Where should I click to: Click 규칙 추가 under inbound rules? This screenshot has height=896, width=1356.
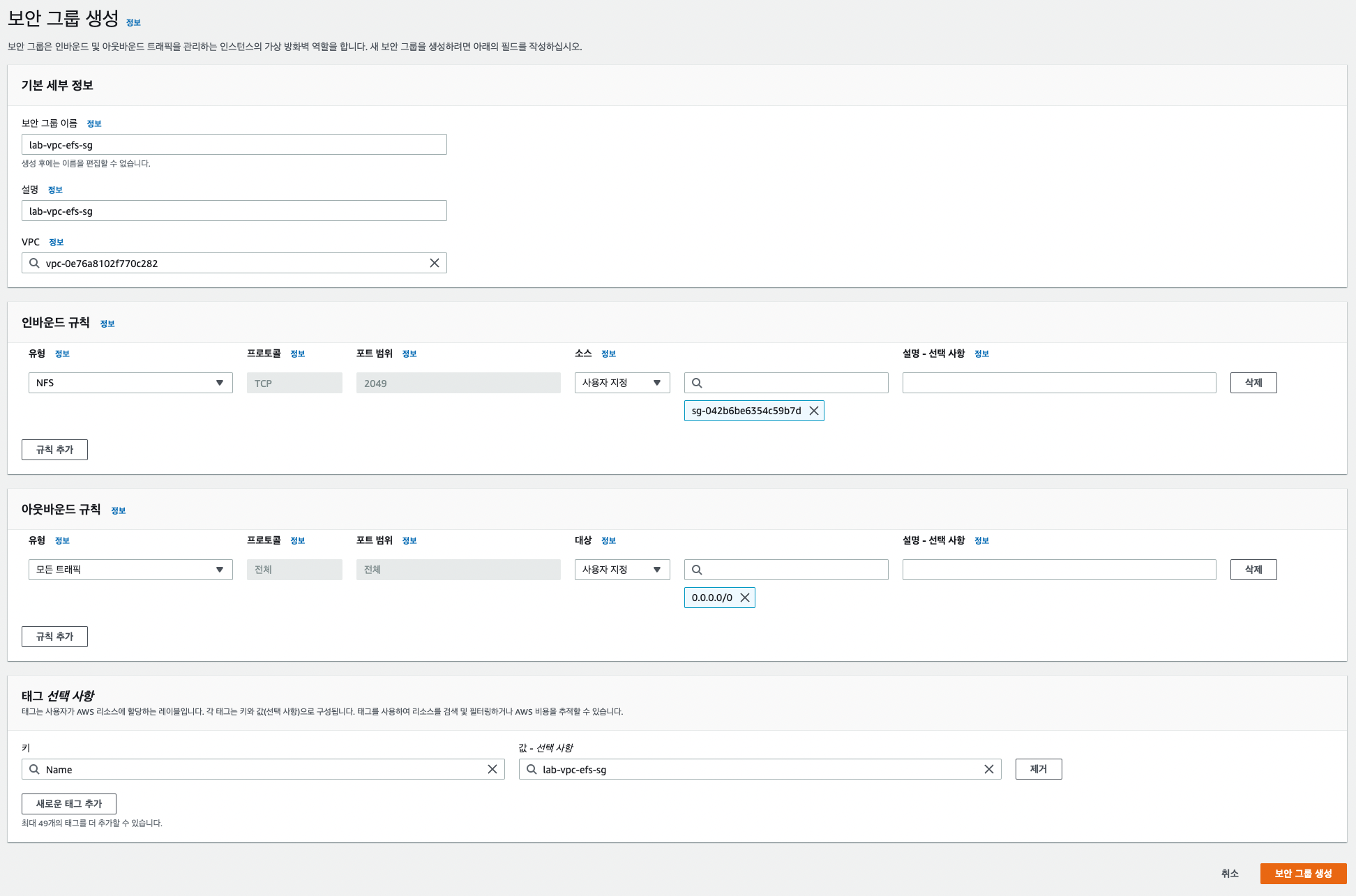click(54, 450)
